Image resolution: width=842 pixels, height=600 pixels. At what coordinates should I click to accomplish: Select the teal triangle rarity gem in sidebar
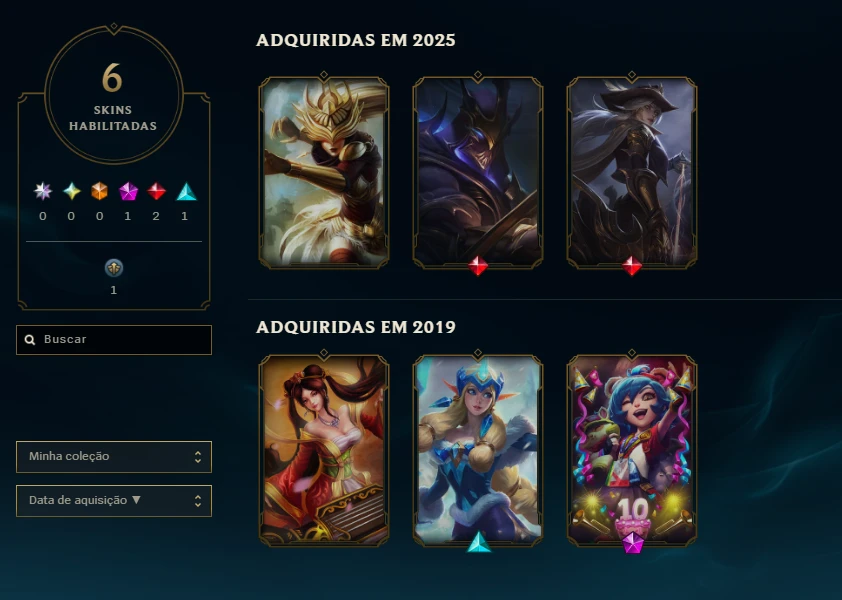coord(186,192)
